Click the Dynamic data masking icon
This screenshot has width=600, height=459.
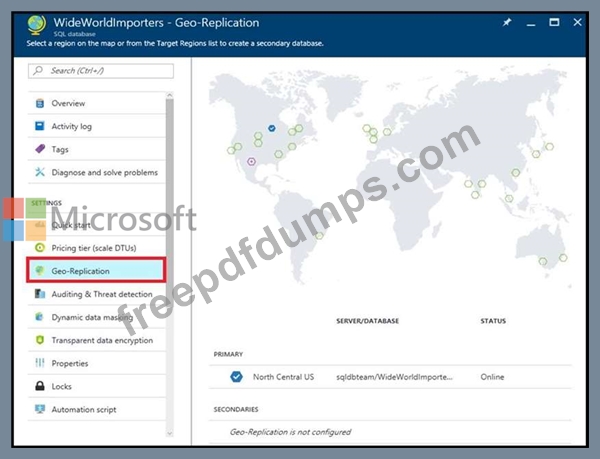click(x=40, y=317)
